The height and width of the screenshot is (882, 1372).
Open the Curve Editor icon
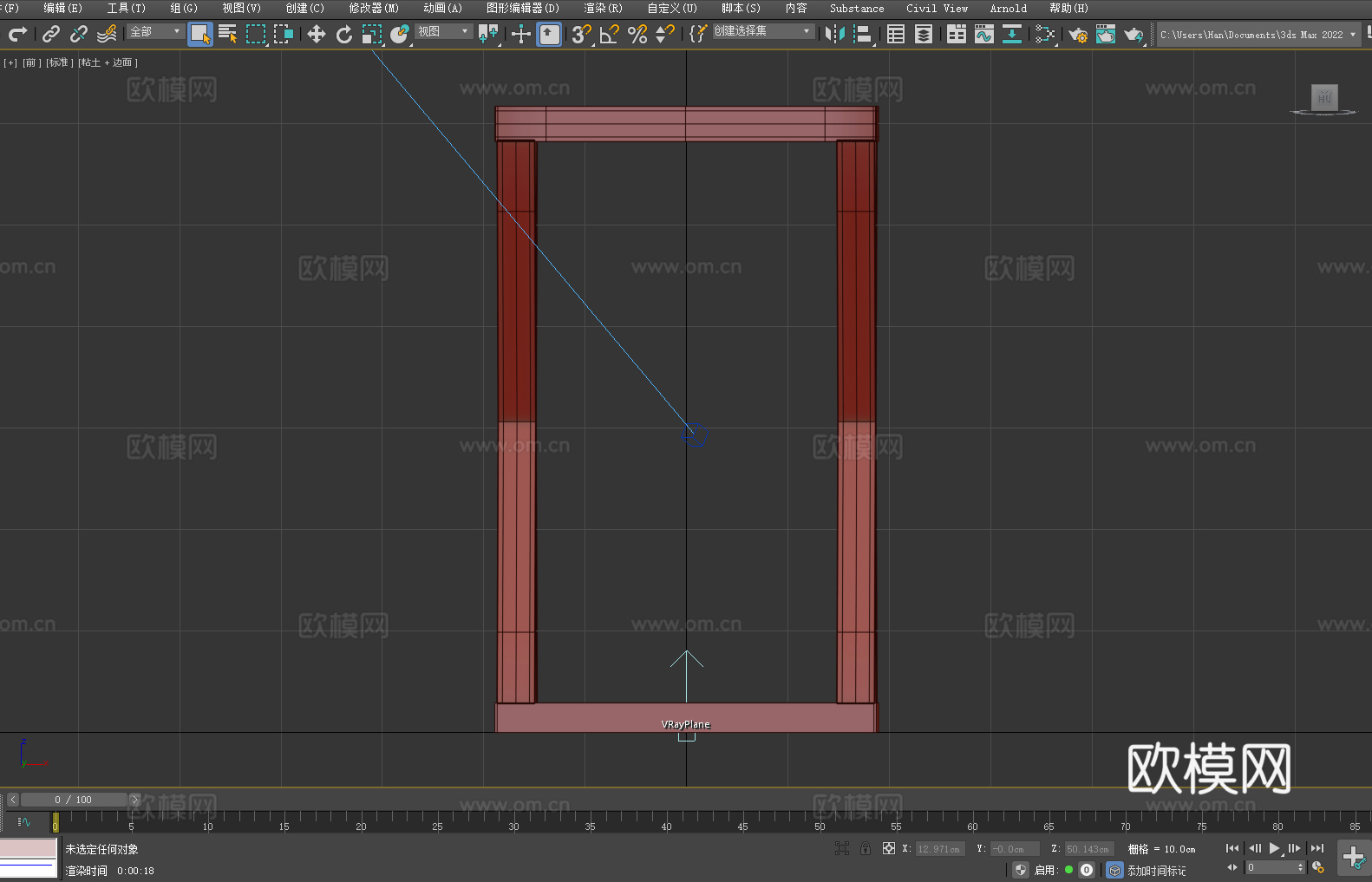tap(984, 34)
